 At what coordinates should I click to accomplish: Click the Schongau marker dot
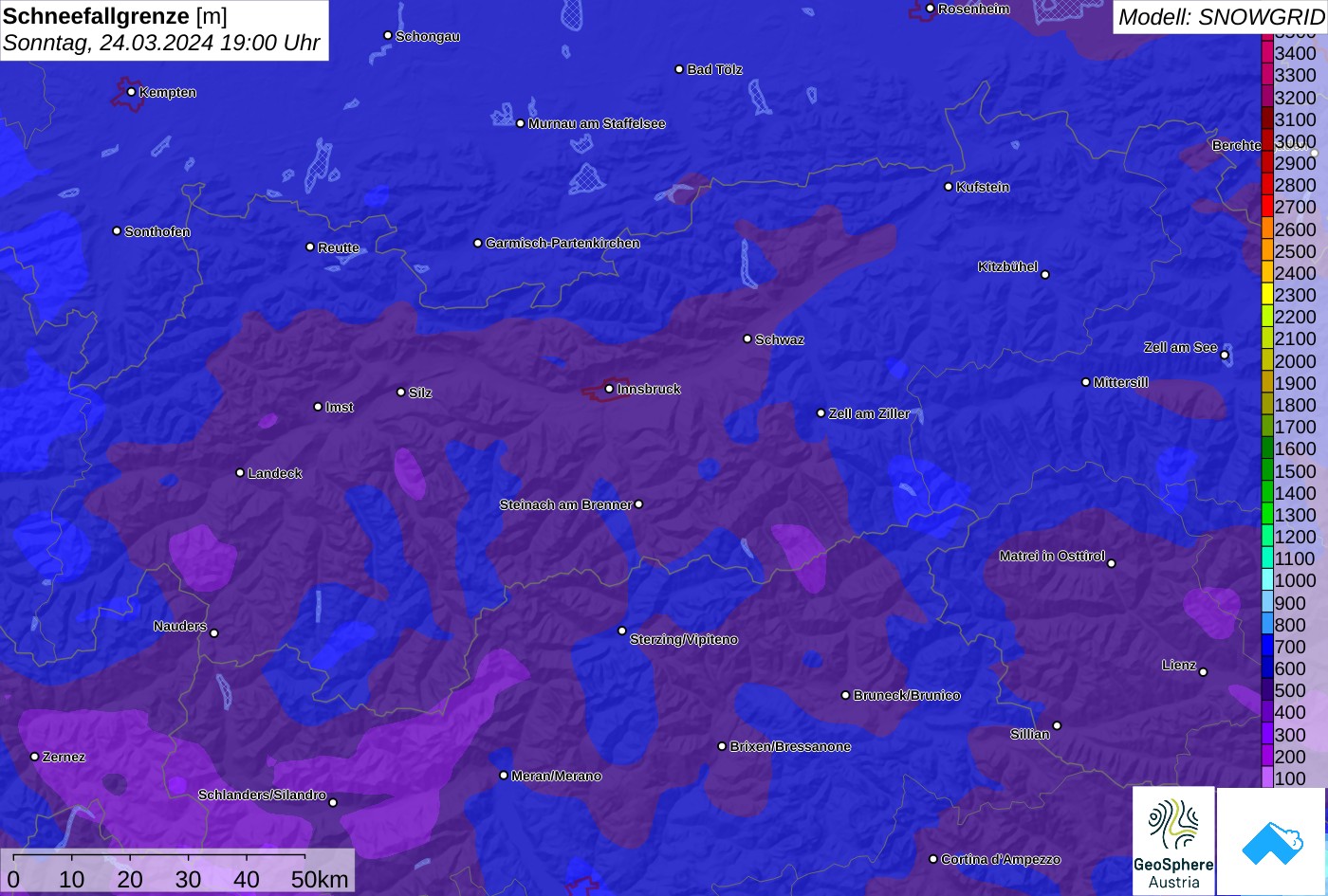coord(387,35)
